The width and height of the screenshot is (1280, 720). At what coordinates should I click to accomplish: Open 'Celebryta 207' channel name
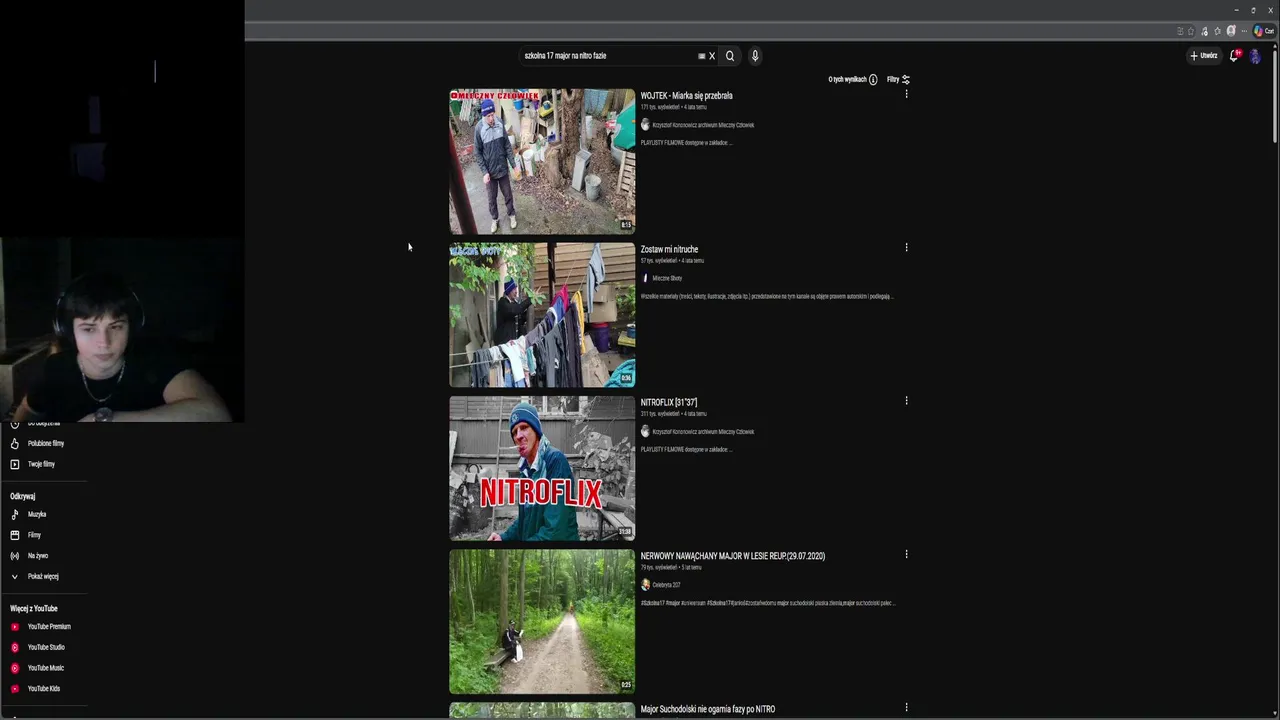(x=667, y=585)
